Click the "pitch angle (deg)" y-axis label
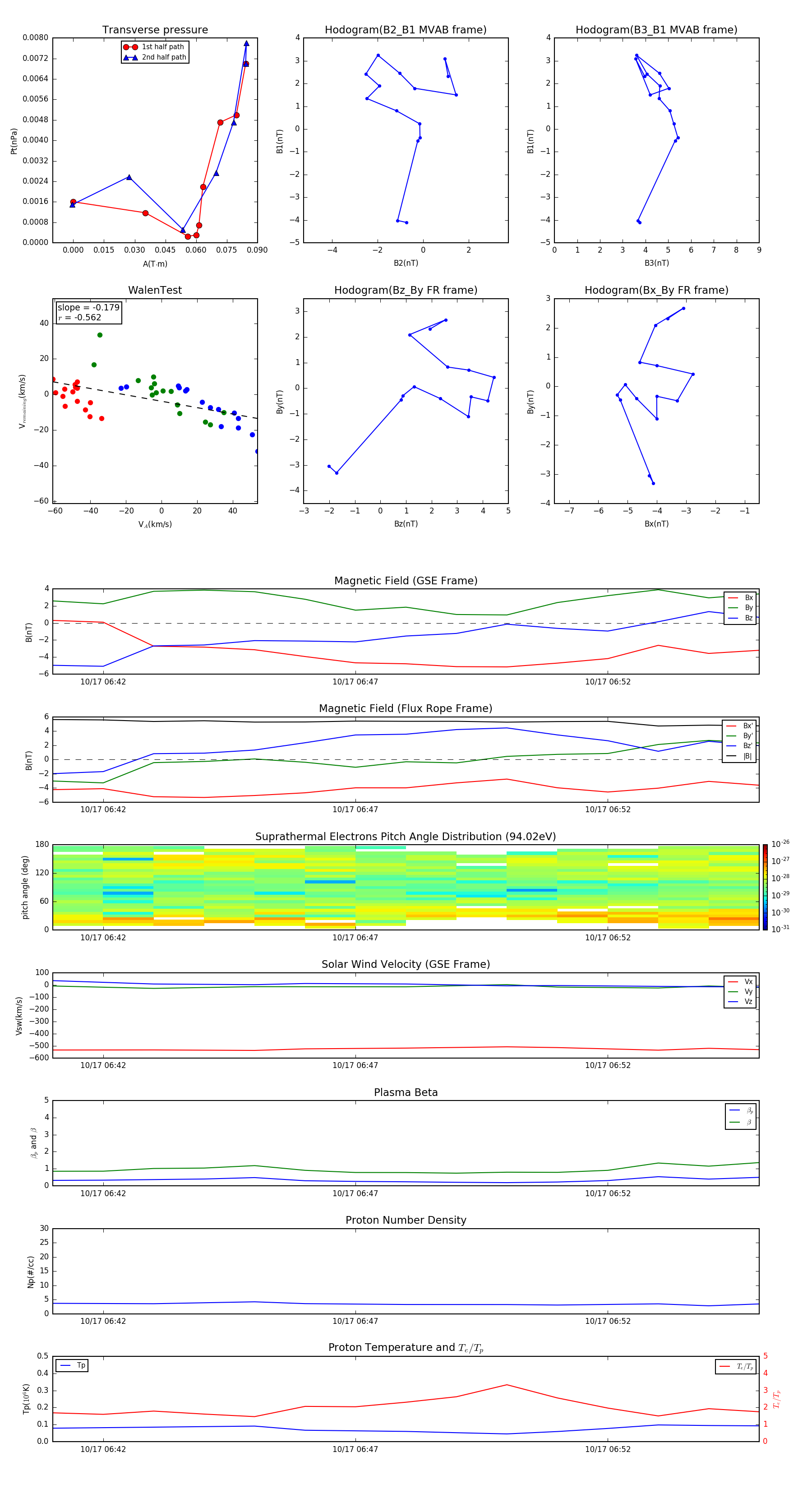Image resolution: width=812 pixels, height=1489 pixels. click(x=25, y=887)
